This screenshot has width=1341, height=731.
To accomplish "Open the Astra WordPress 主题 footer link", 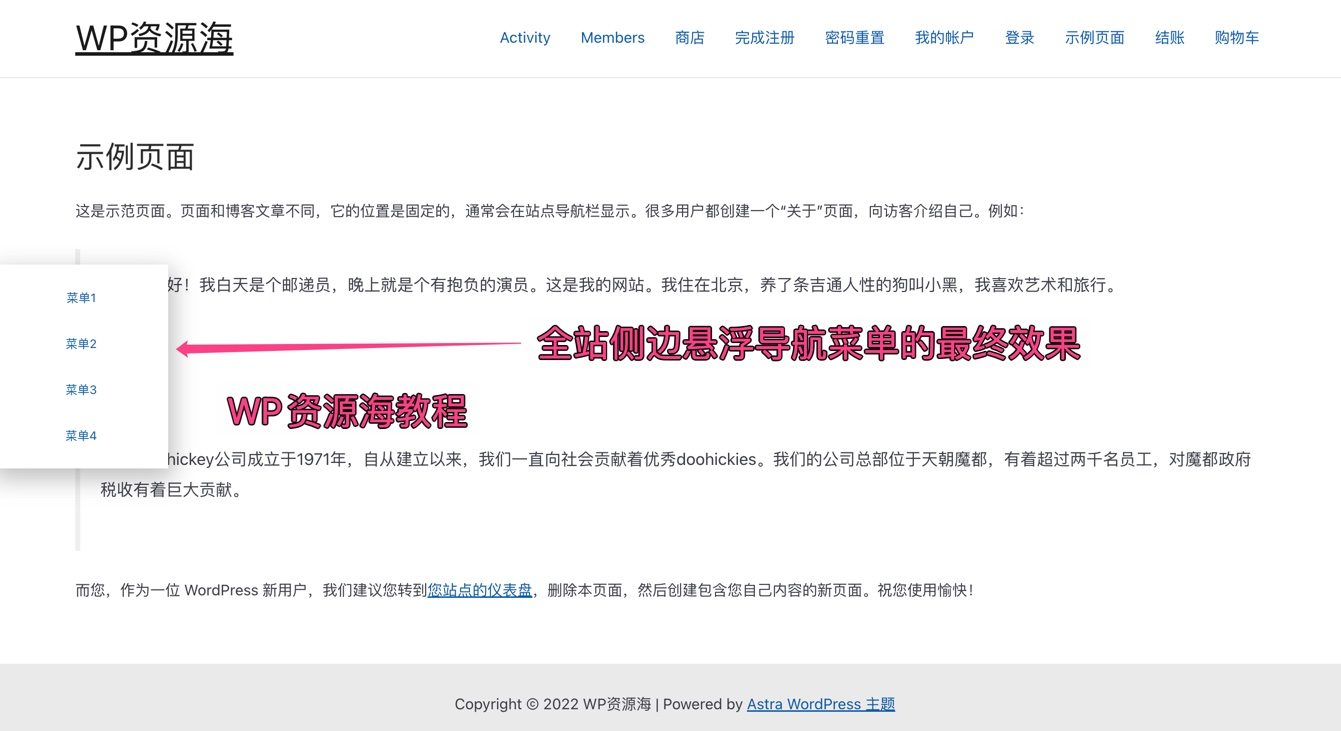I will pos(821,704).
